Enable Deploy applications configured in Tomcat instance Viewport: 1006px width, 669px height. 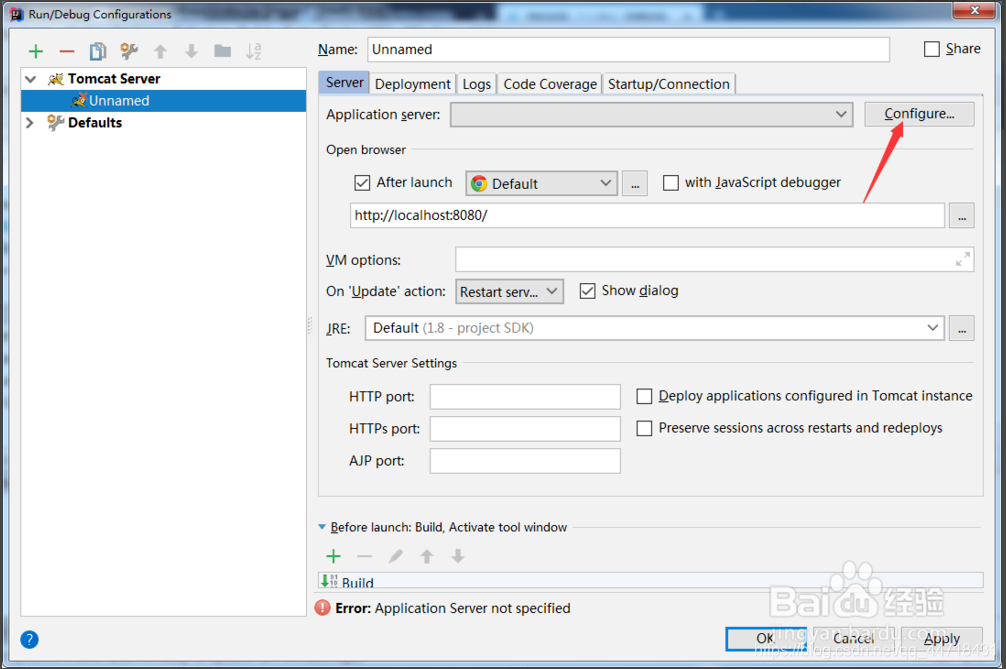[644, 396]
